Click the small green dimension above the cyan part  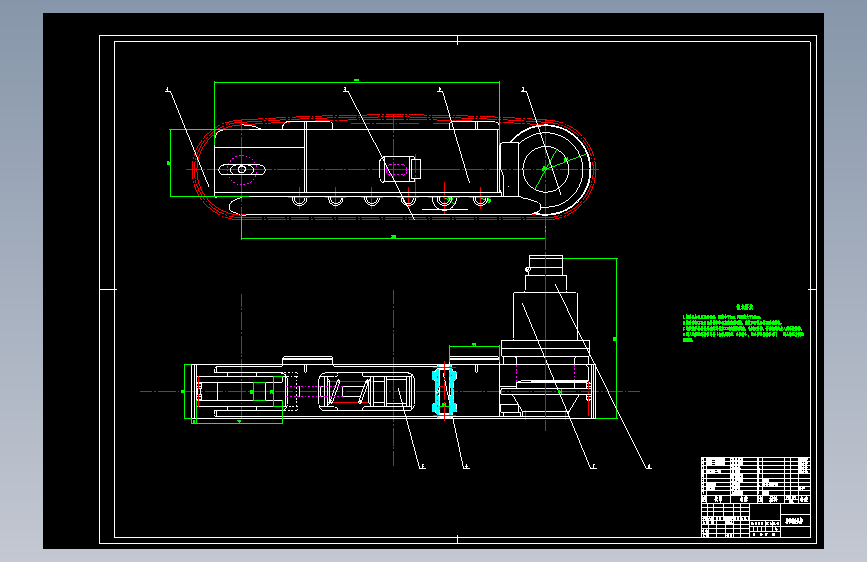tap(474, 346)
